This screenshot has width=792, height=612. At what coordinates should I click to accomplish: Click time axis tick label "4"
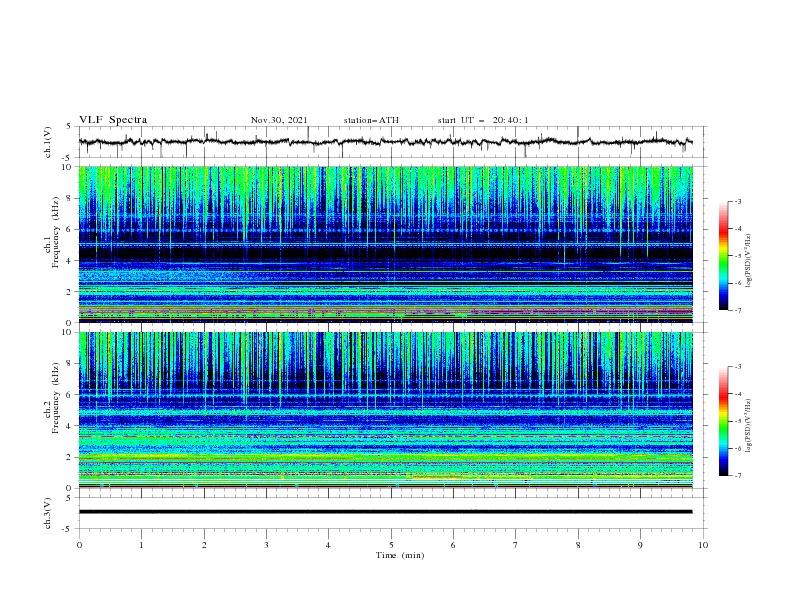pyautogui.click(x=328, y=545)
